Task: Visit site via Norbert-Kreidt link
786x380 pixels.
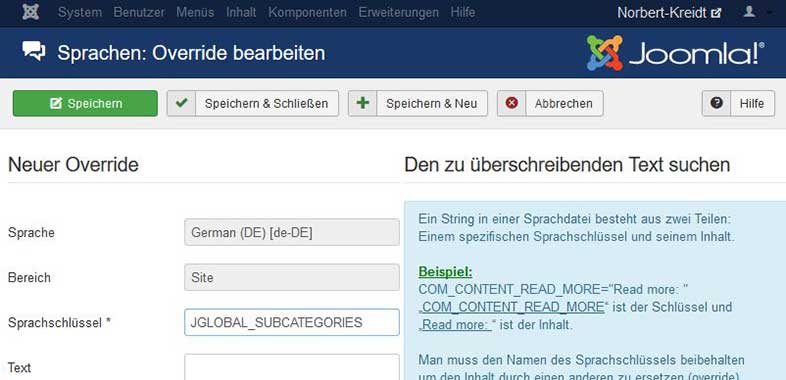Action: 669,13
